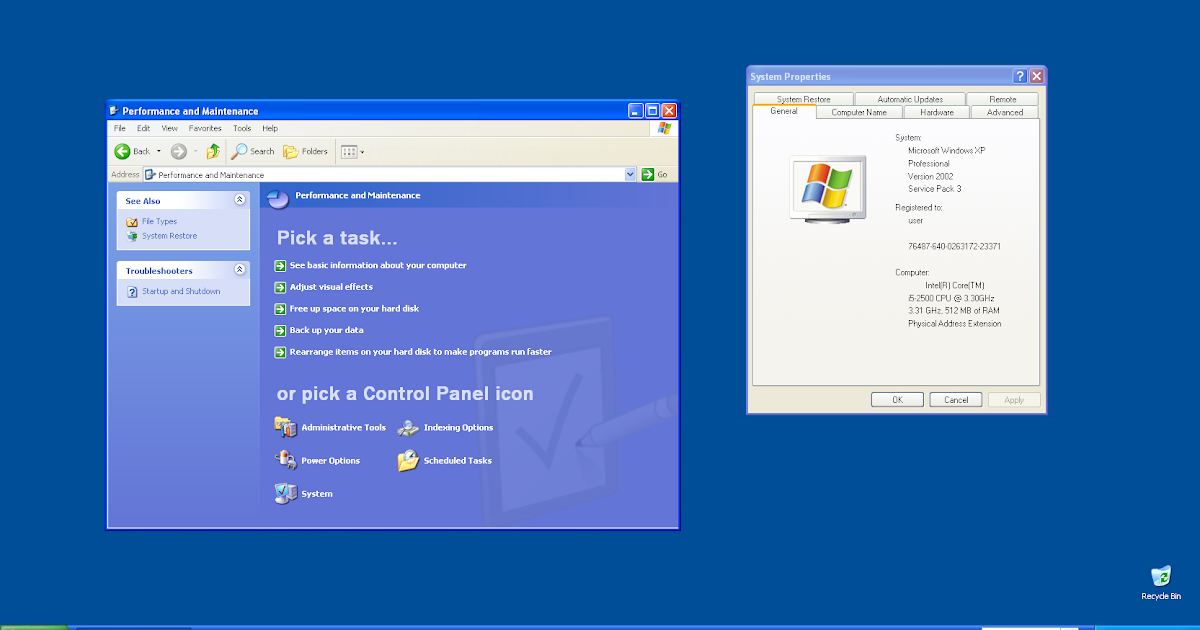The height and width of the screenshot is (630, 1200).
Task: Open Back button history dropdown arrow
Action: [x=158, y=152]
